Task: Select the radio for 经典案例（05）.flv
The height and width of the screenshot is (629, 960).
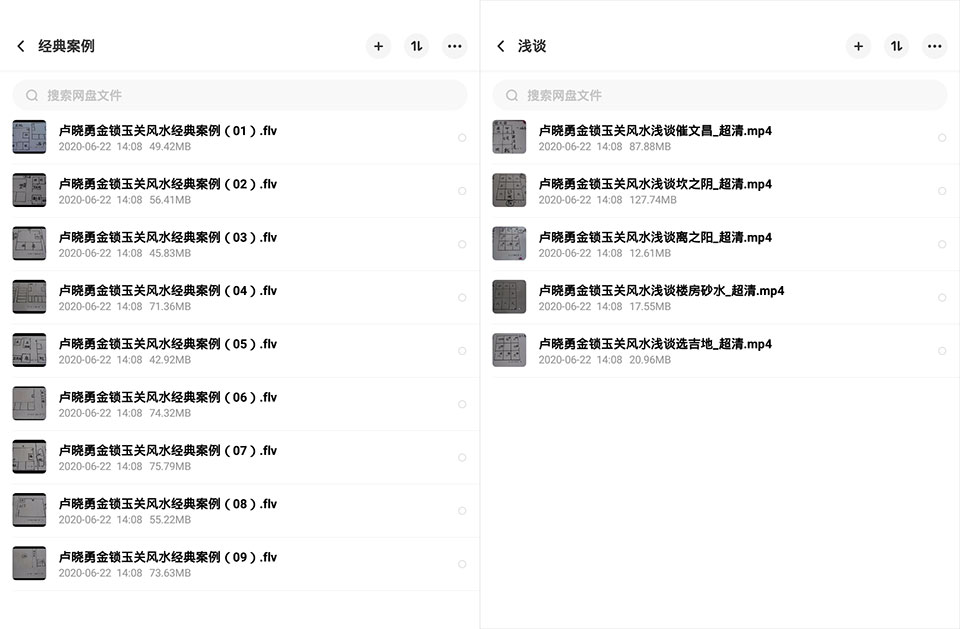Action: click(x=462, y=351)
